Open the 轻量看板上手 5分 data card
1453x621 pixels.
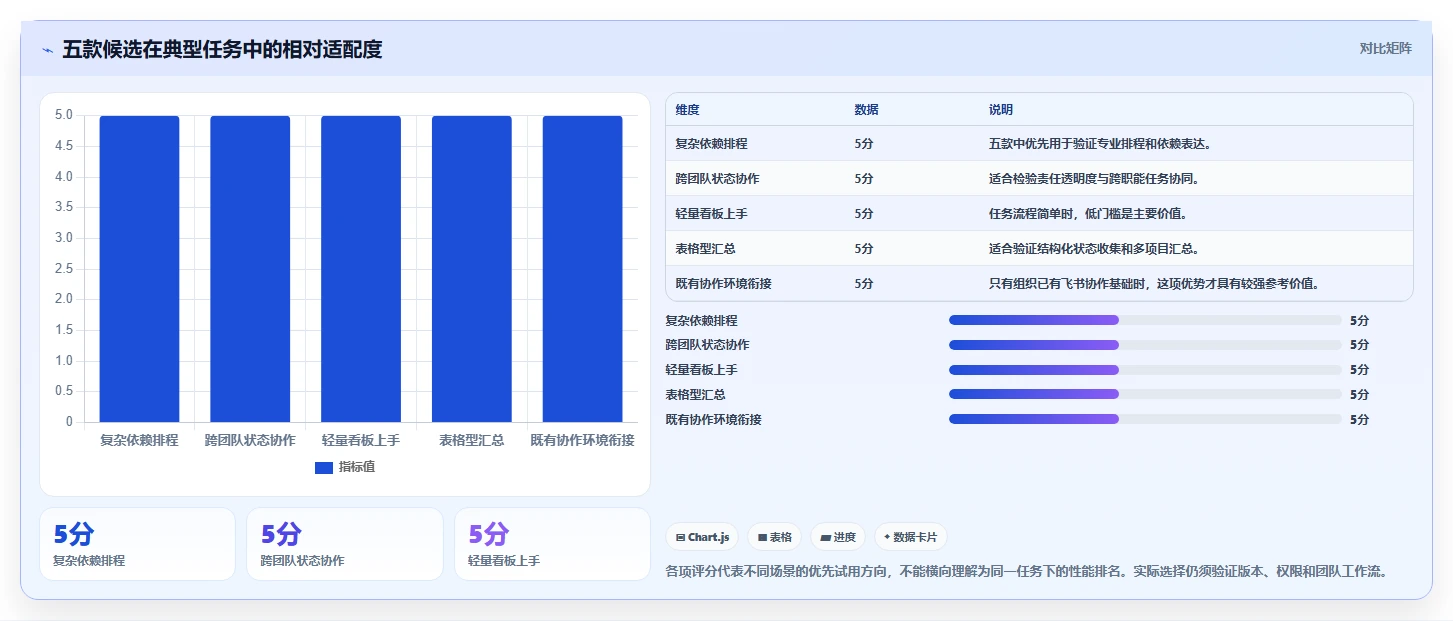(x=552, y=544)
